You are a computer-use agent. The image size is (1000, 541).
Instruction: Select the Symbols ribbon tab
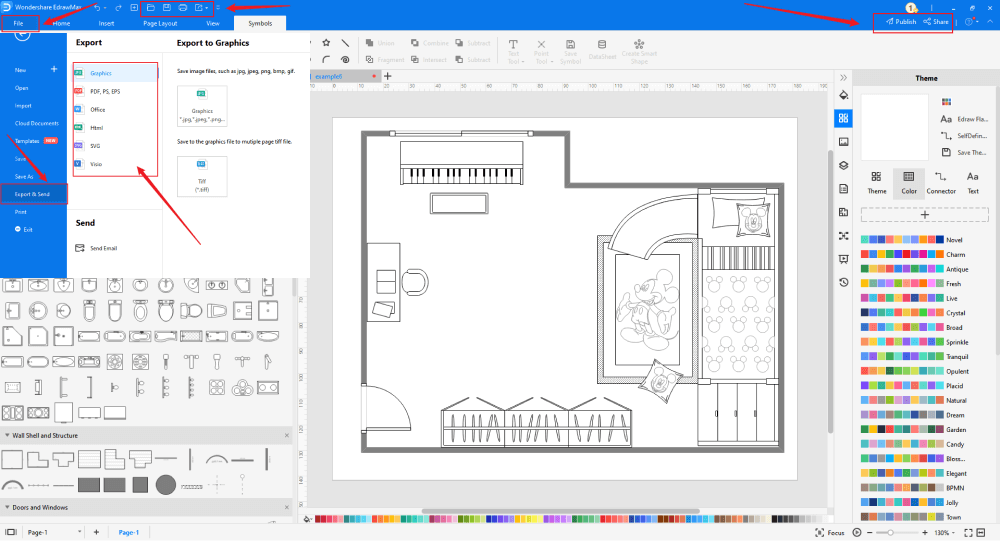(x=260, y=23)
